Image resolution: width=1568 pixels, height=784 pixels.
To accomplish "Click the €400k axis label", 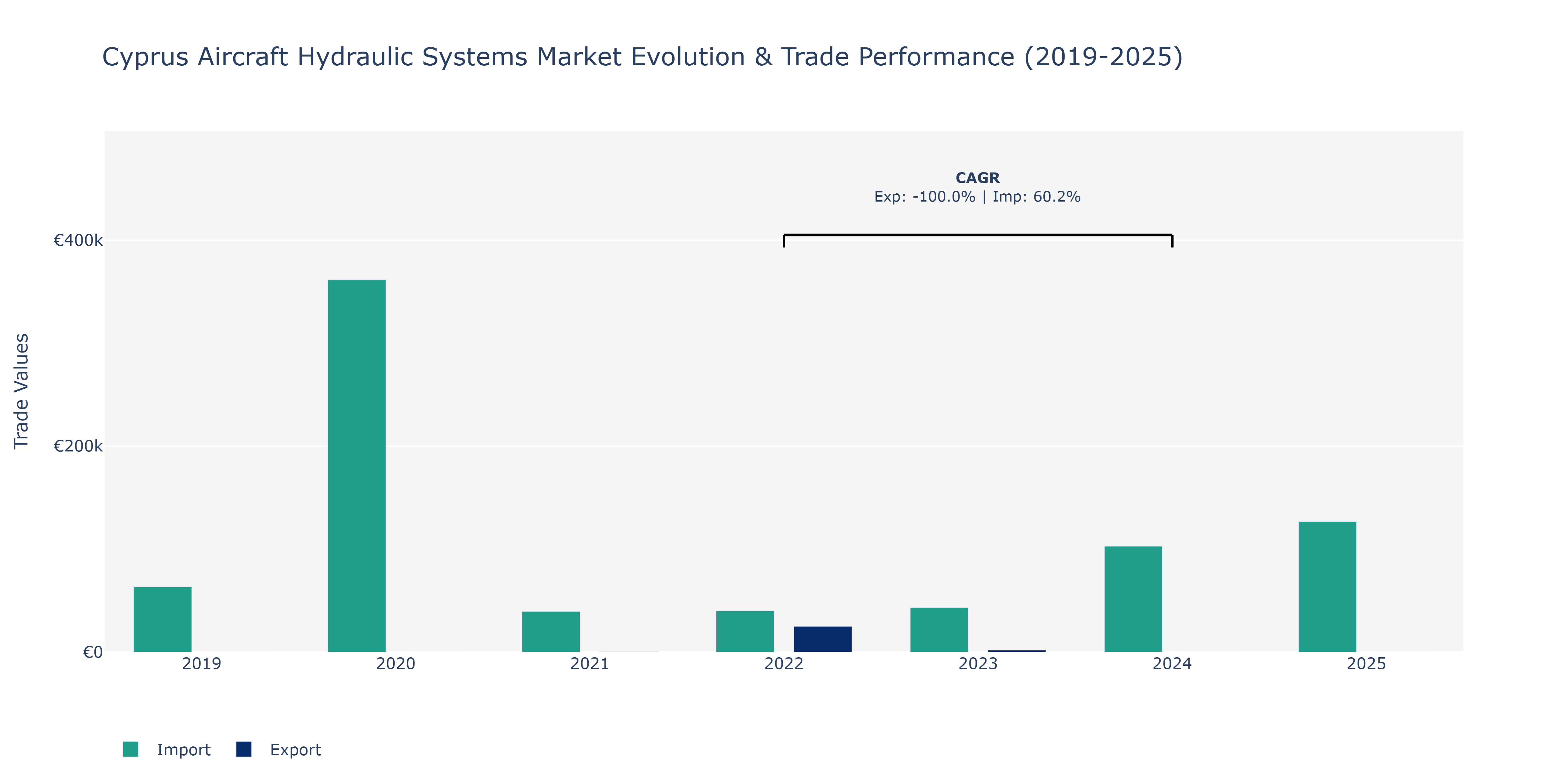I will 78,240.
